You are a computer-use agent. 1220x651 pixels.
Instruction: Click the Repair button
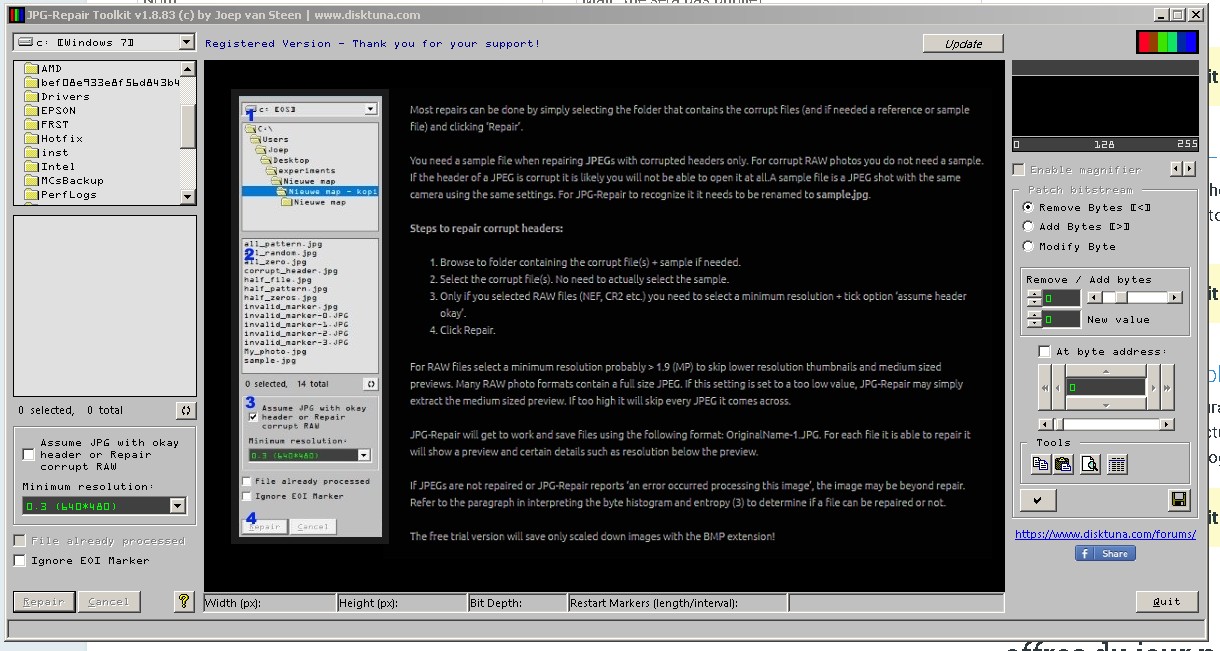tap(43, 601)
